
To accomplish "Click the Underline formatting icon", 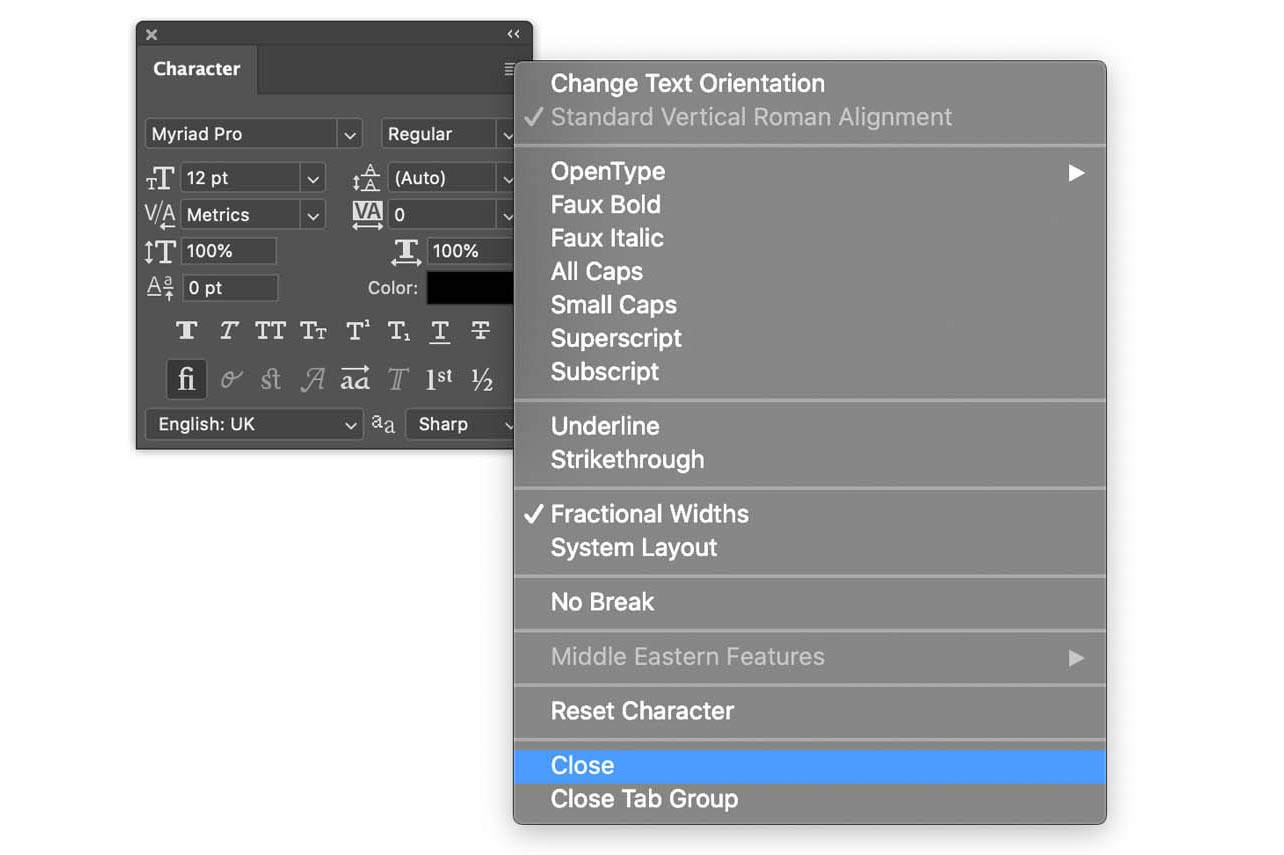I will tap(440, 330).
